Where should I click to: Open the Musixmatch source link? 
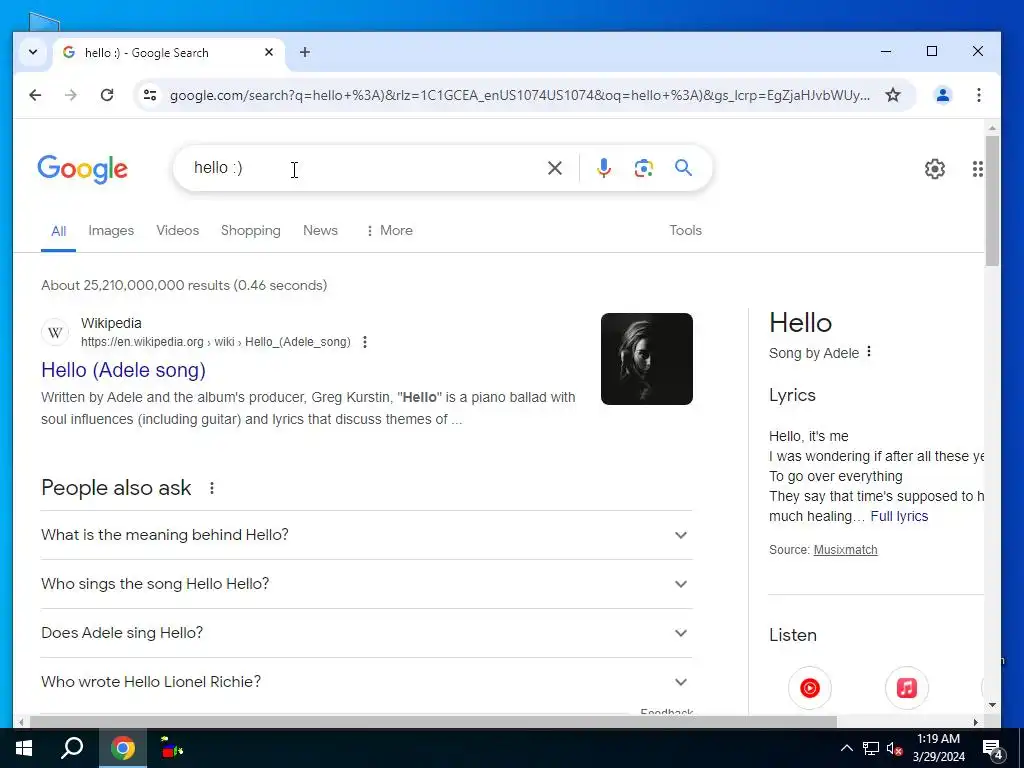click(x=845, y=550)
